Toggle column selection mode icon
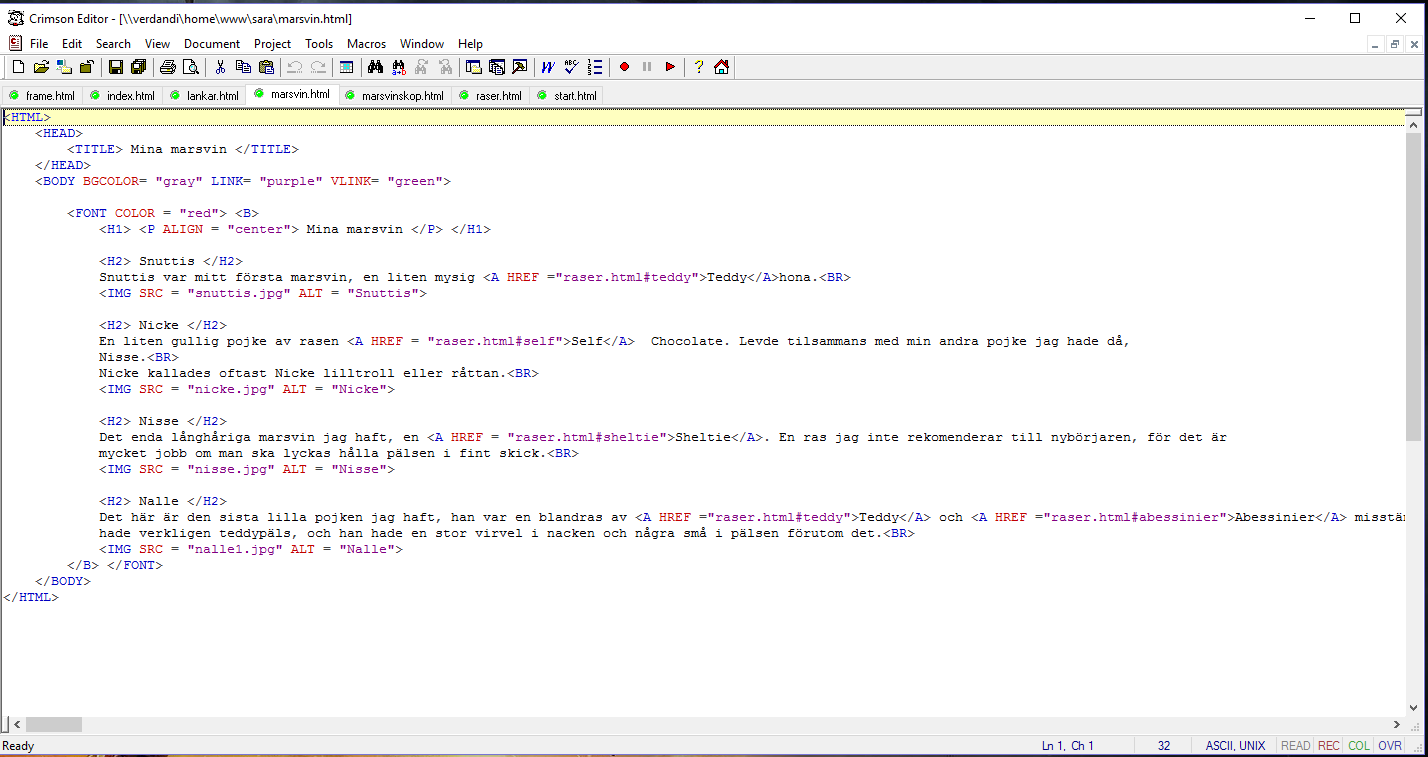Screen dimensions: 1428x757 [x=347, y=67]
